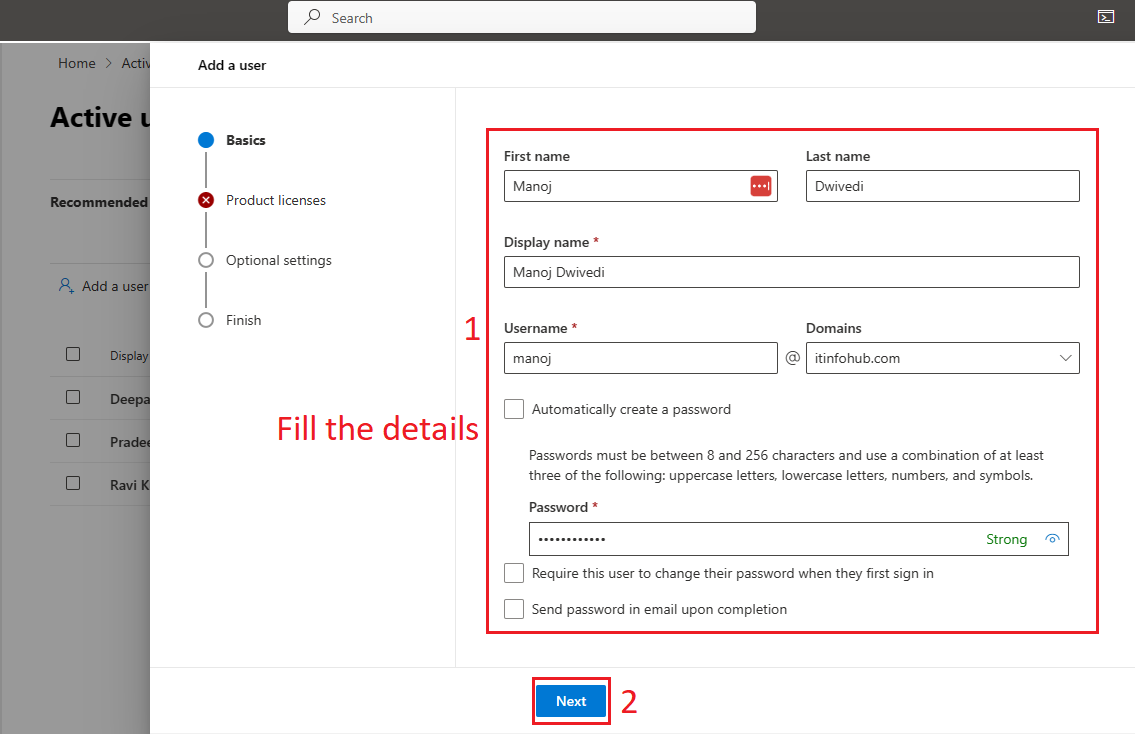Open the Active users breadcrumb link
1135x734 pixels.
click(x=135, y=64)
